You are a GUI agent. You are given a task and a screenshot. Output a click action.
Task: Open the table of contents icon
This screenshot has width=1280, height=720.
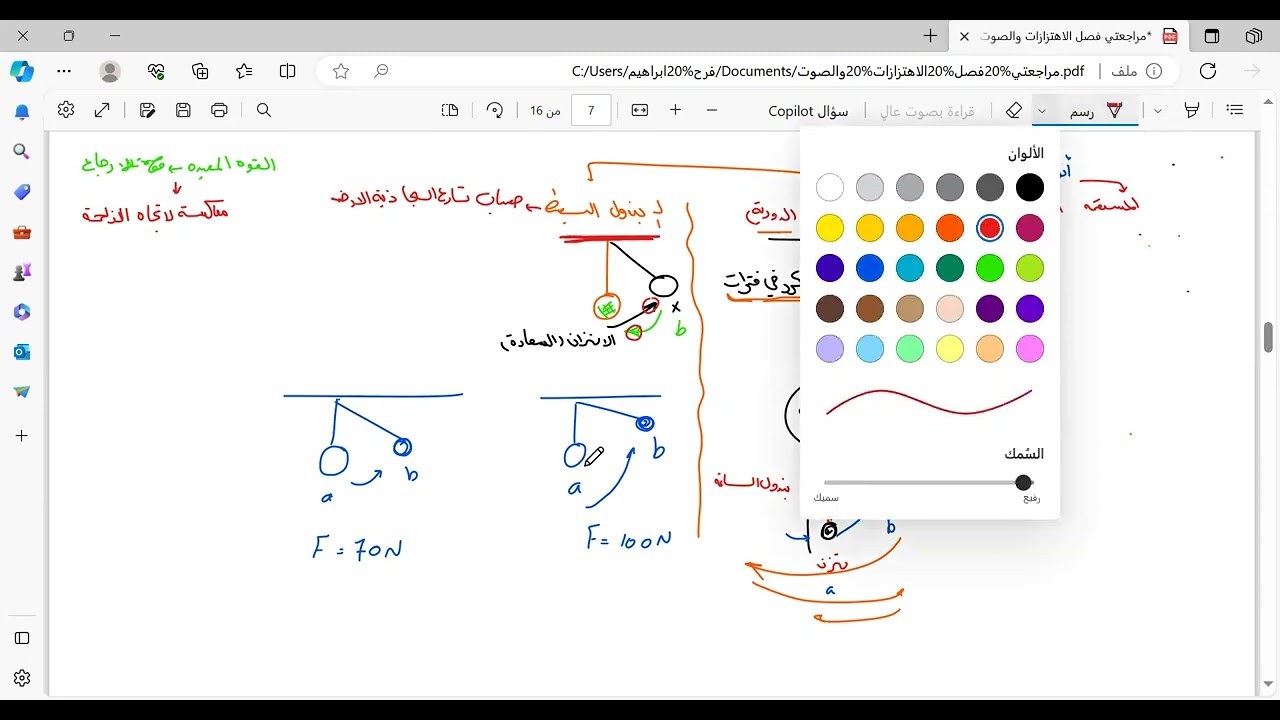click(1235, 110)
